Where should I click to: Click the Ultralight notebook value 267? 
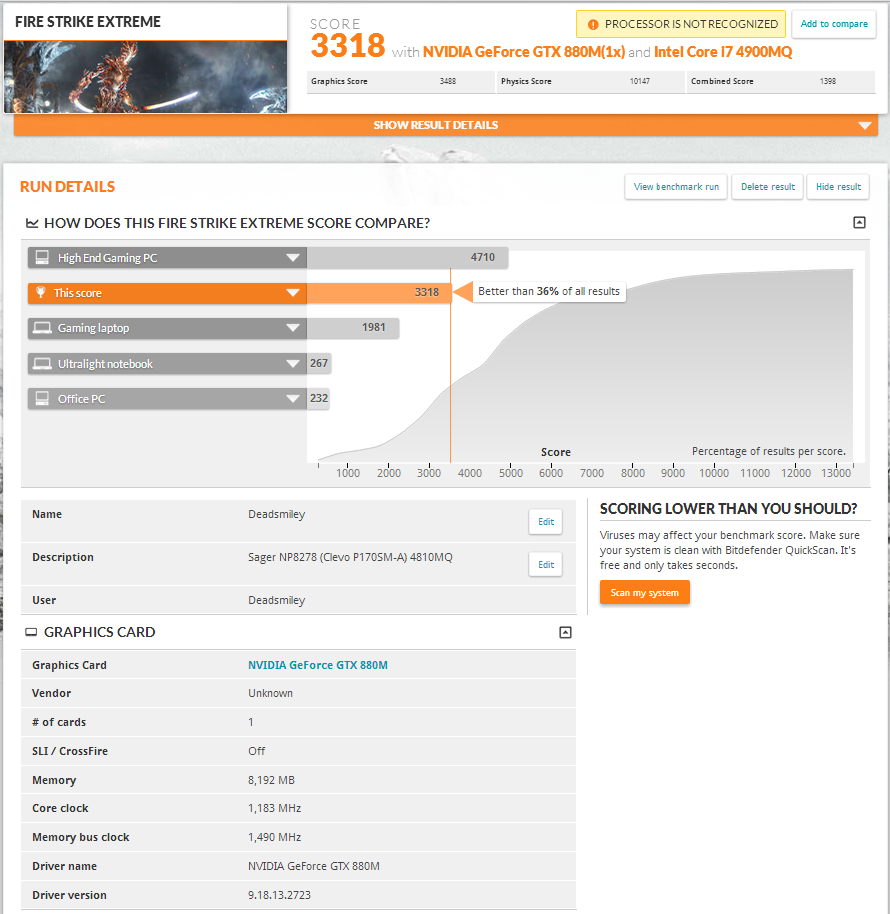[319, 363]
